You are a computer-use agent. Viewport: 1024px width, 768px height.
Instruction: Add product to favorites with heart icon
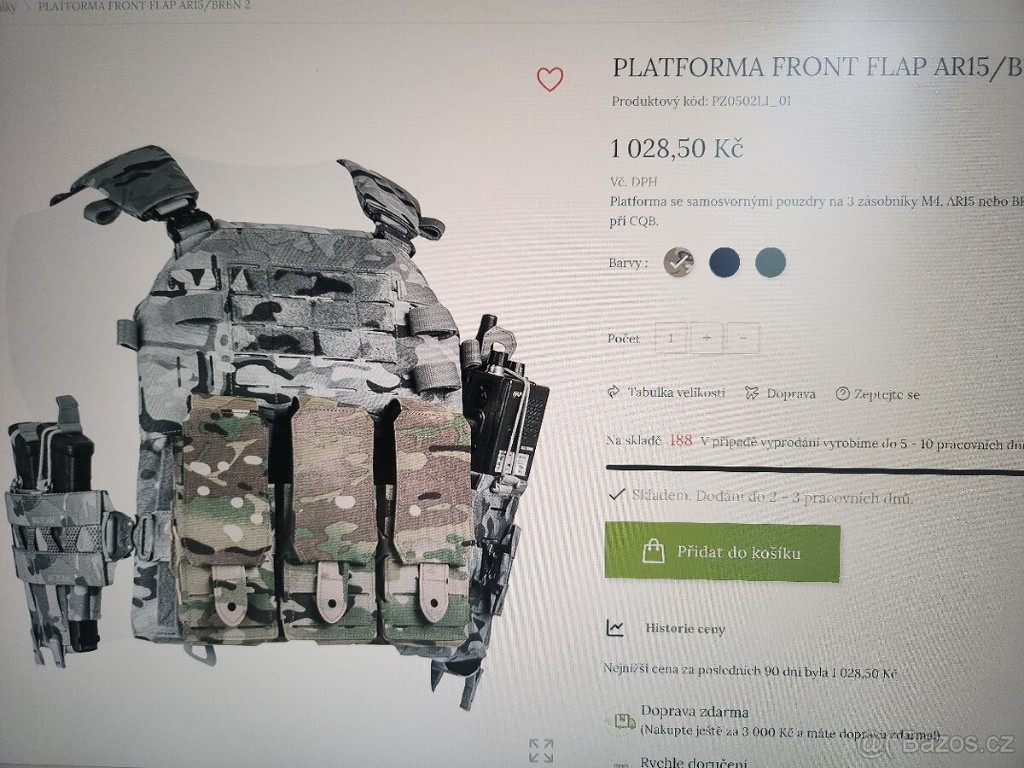click(x=550, y=79)
